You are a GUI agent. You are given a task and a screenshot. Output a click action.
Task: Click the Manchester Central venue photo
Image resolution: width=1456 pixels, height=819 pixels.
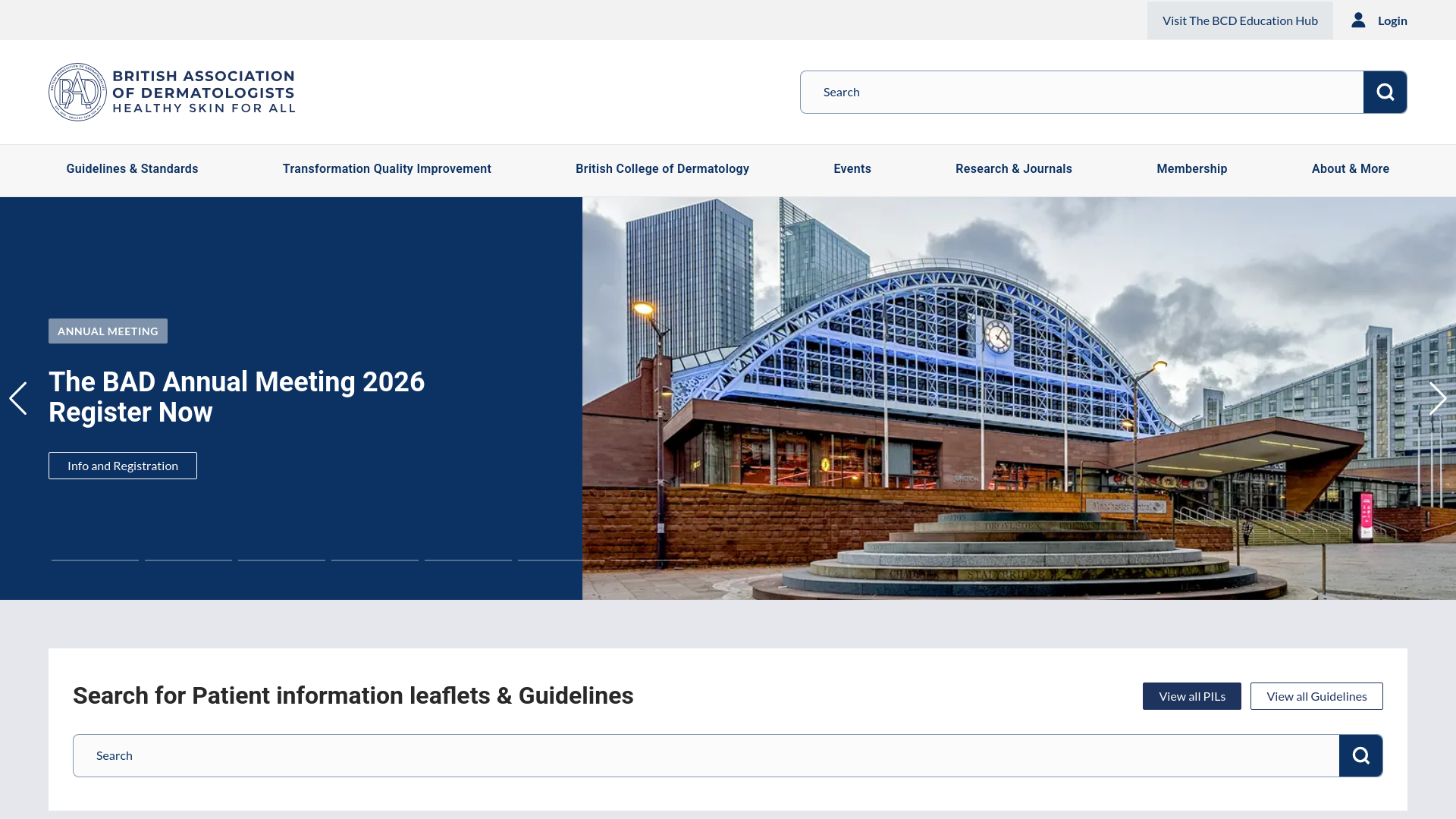tap(1019, 398)
